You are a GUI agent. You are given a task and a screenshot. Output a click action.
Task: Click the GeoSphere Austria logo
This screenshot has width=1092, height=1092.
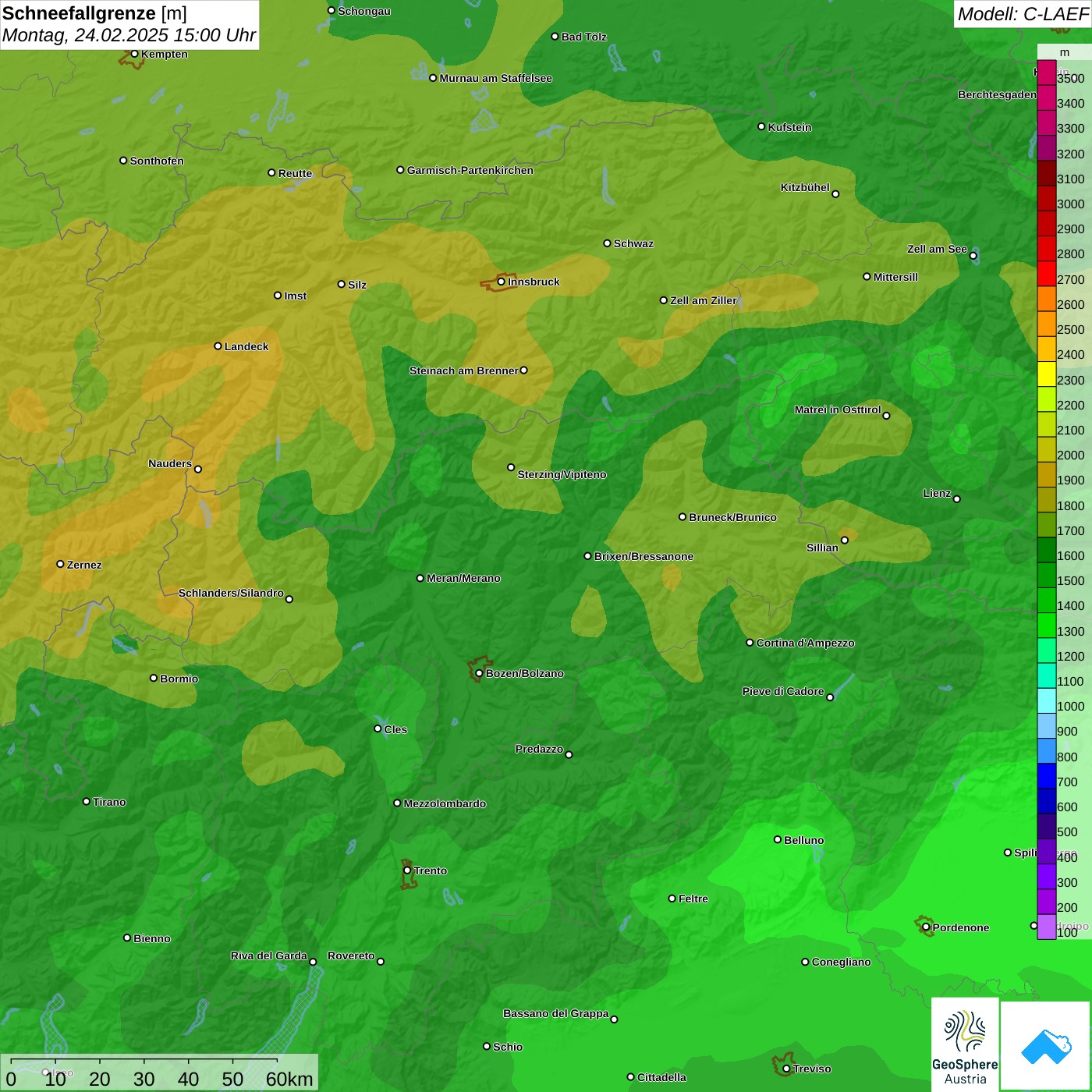point(965,1044)
